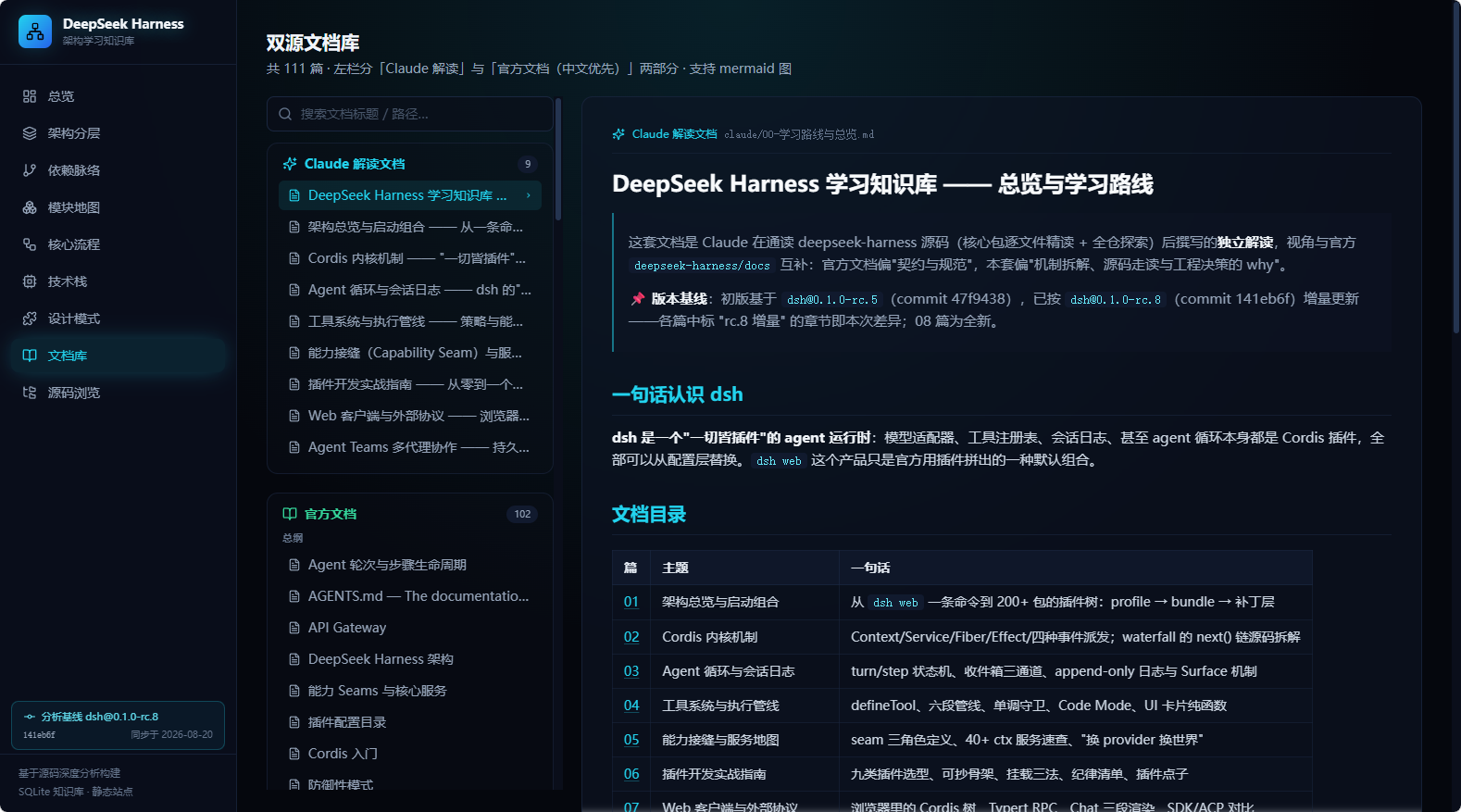1461x812 pixels.
Task: Click the 依赖脉络 branch icon
Action: [30, 170]
